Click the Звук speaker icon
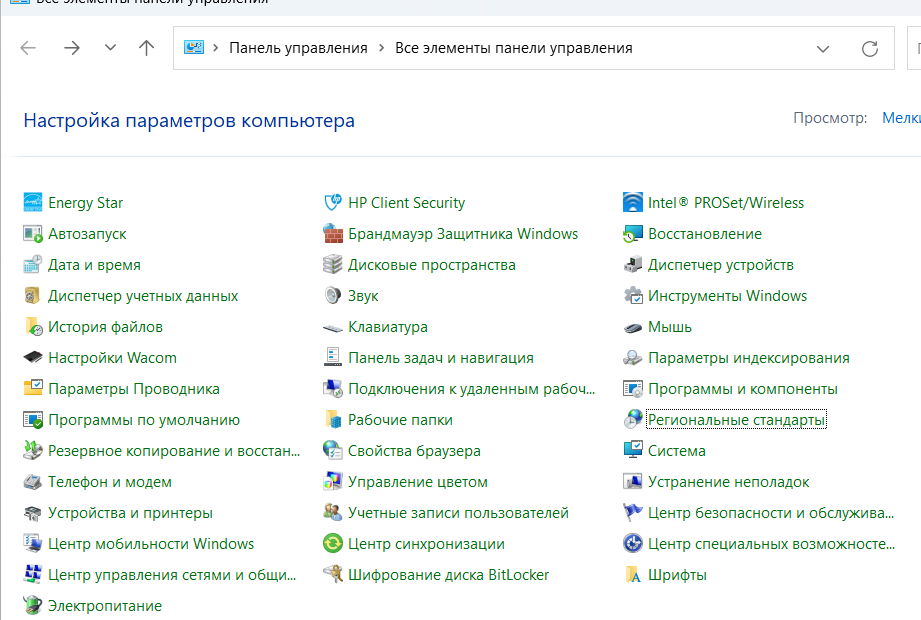Viewport: 921px width, 620px height. click(x=333, y=296)
